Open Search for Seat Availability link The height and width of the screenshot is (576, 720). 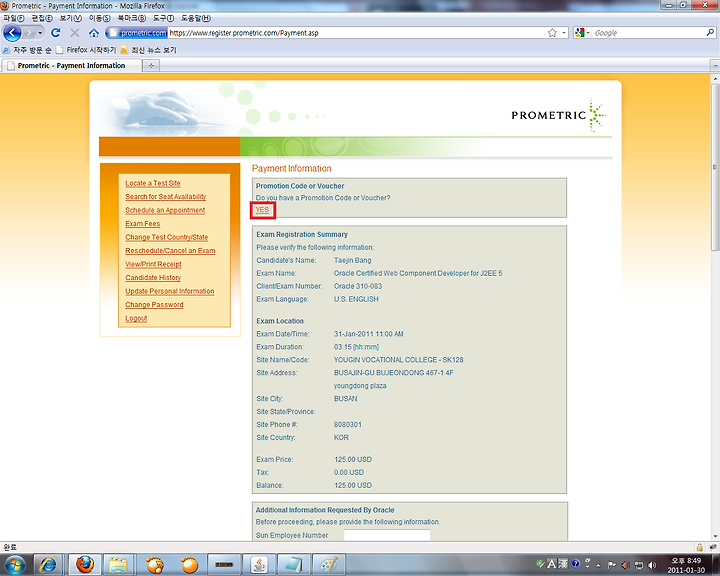(166, 197)
